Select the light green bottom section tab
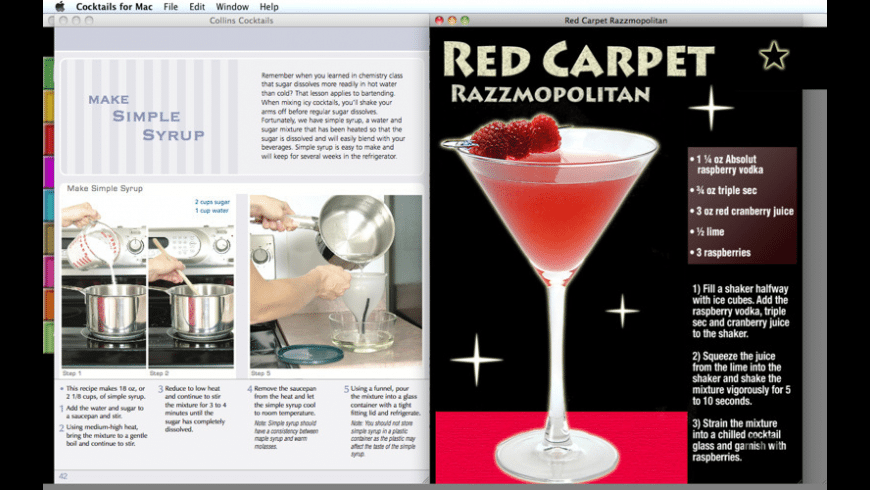Image resolution: width=870 pixels, height=490 pixels. [49, 337]
